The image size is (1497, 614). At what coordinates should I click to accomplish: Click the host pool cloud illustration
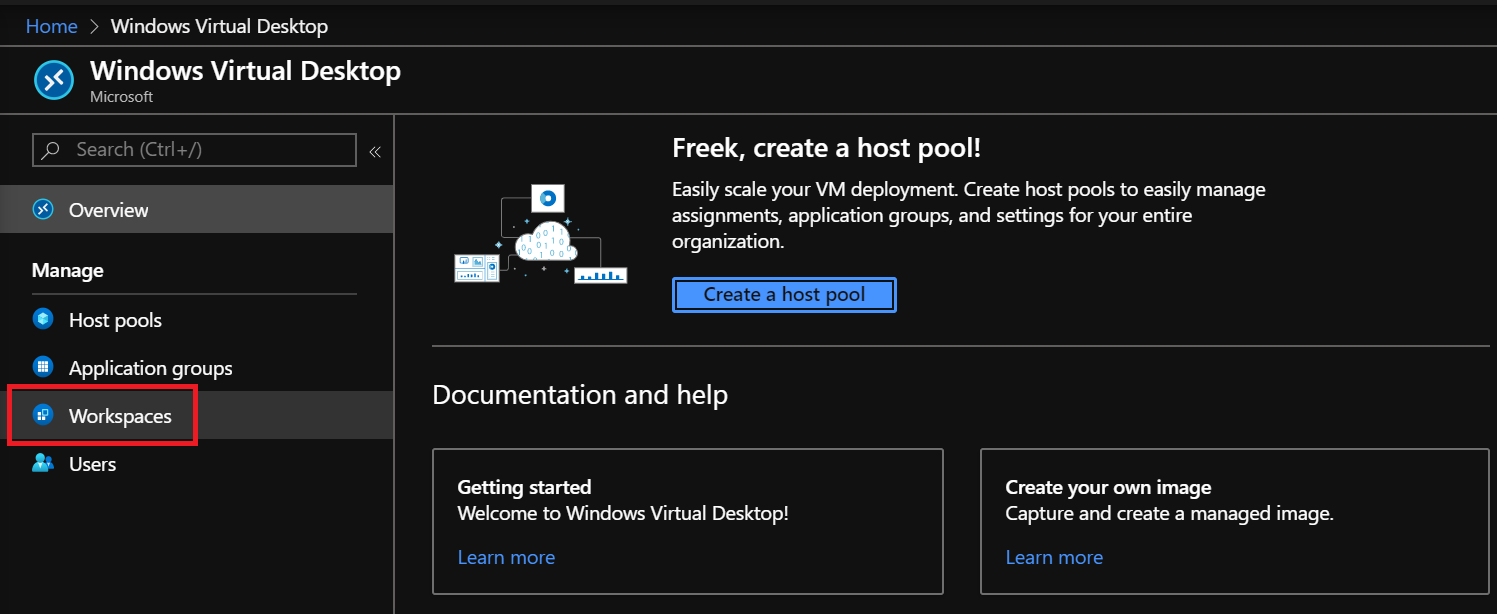point(540,235)
